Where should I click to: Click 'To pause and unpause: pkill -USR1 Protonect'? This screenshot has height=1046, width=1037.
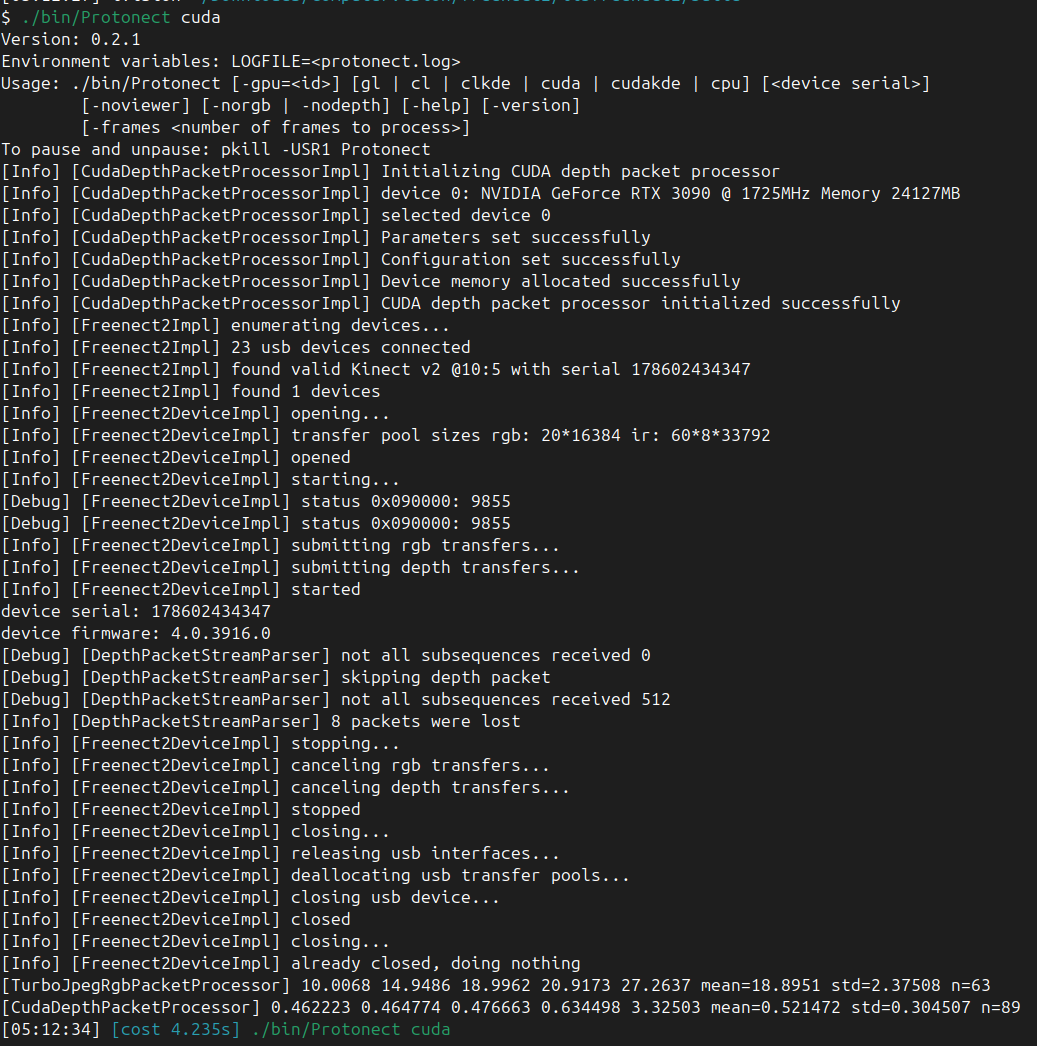(x=215, y=149)
